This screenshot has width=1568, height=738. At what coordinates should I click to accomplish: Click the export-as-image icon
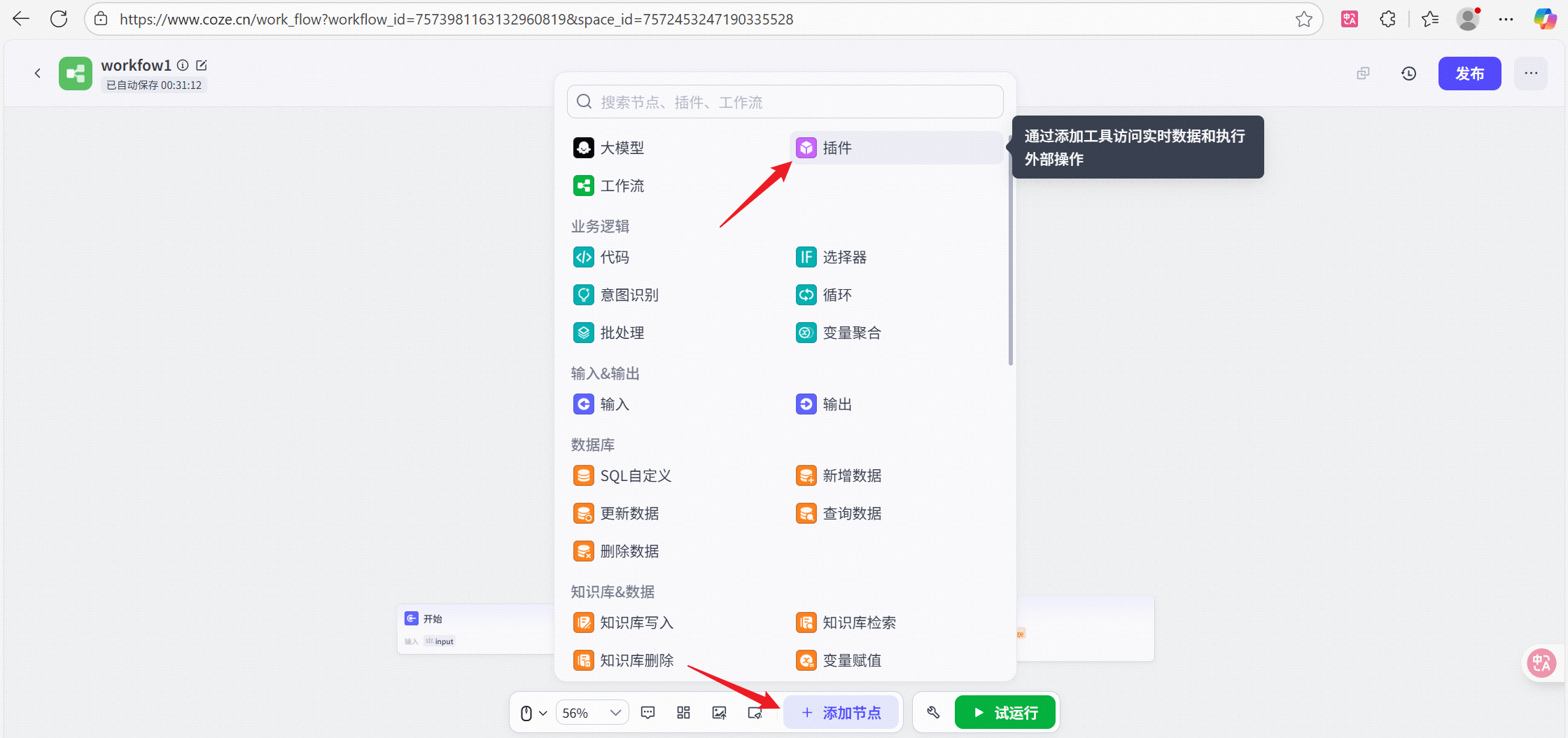[x=719, y=712]
